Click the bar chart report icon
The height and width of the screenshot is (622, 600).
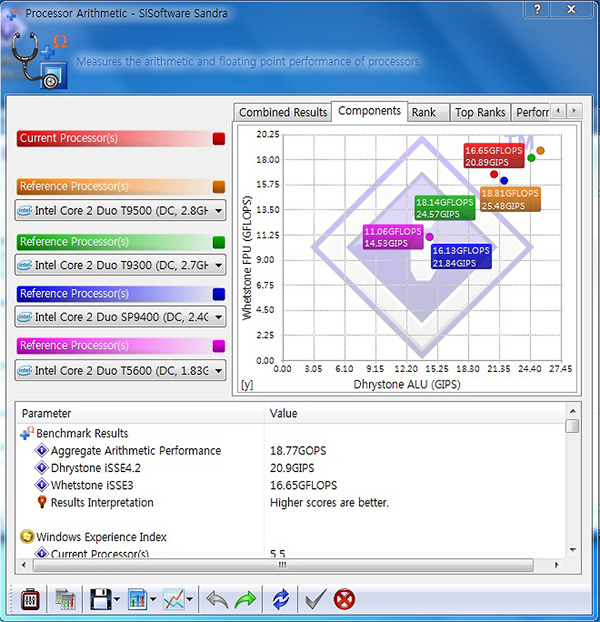[137, 599]
